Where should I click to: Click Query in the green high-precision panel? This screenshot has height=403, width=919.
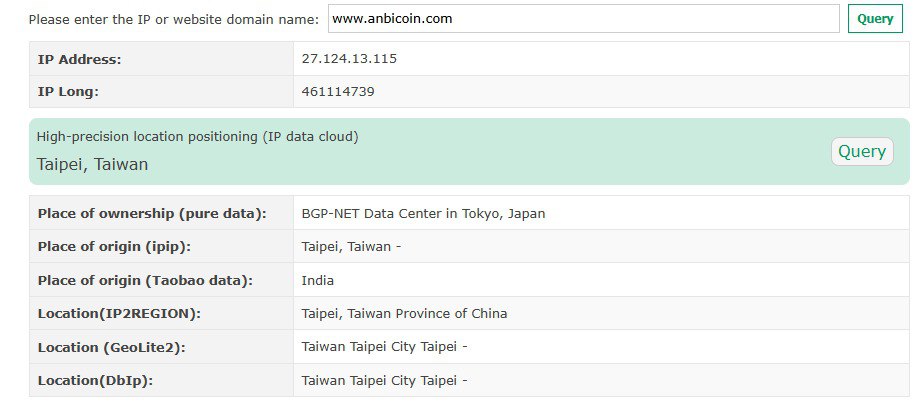(862, 152)
